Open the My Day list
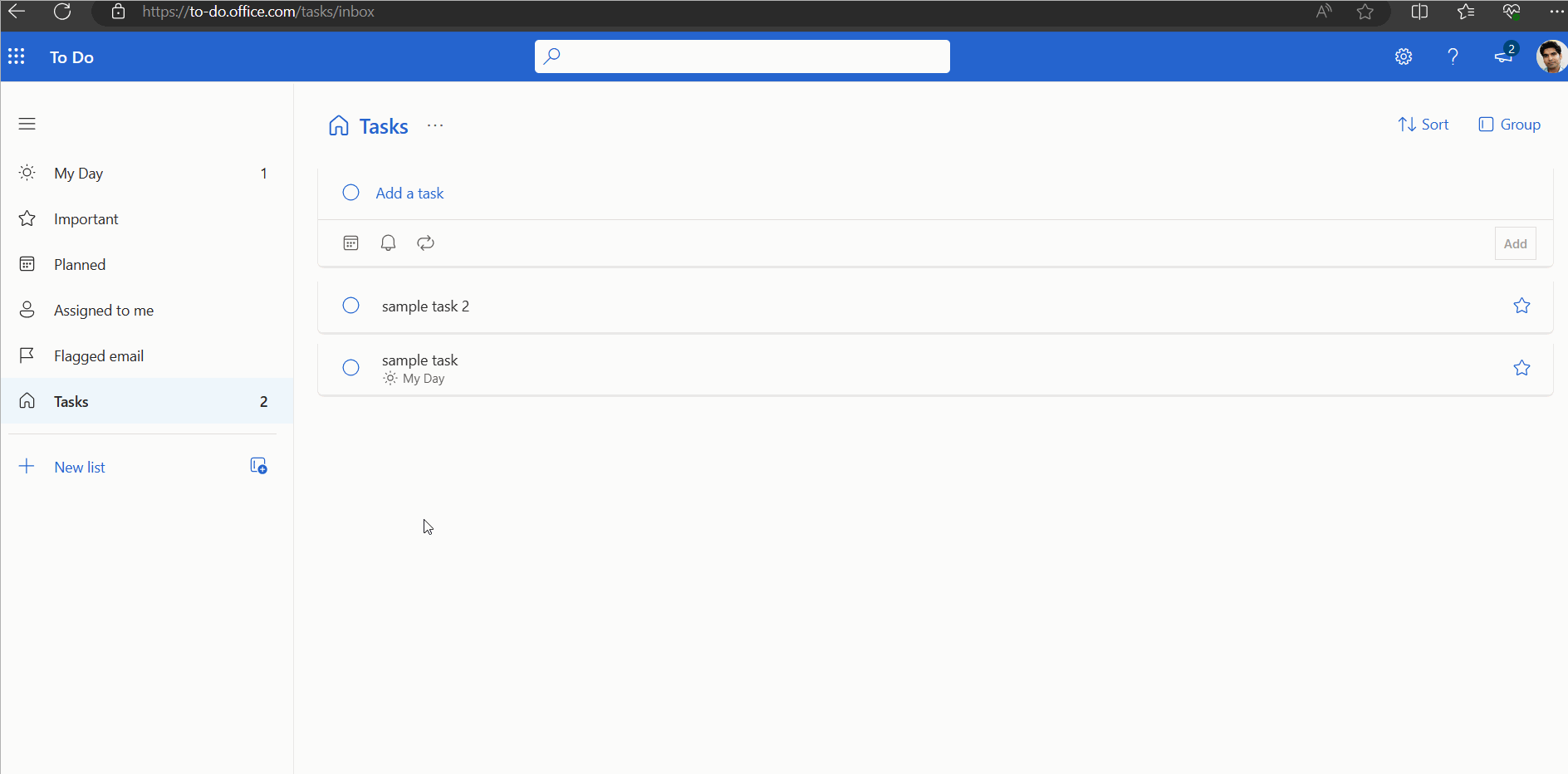The image size is (1568, 774). pyautogui.click(x=76, y=173)
